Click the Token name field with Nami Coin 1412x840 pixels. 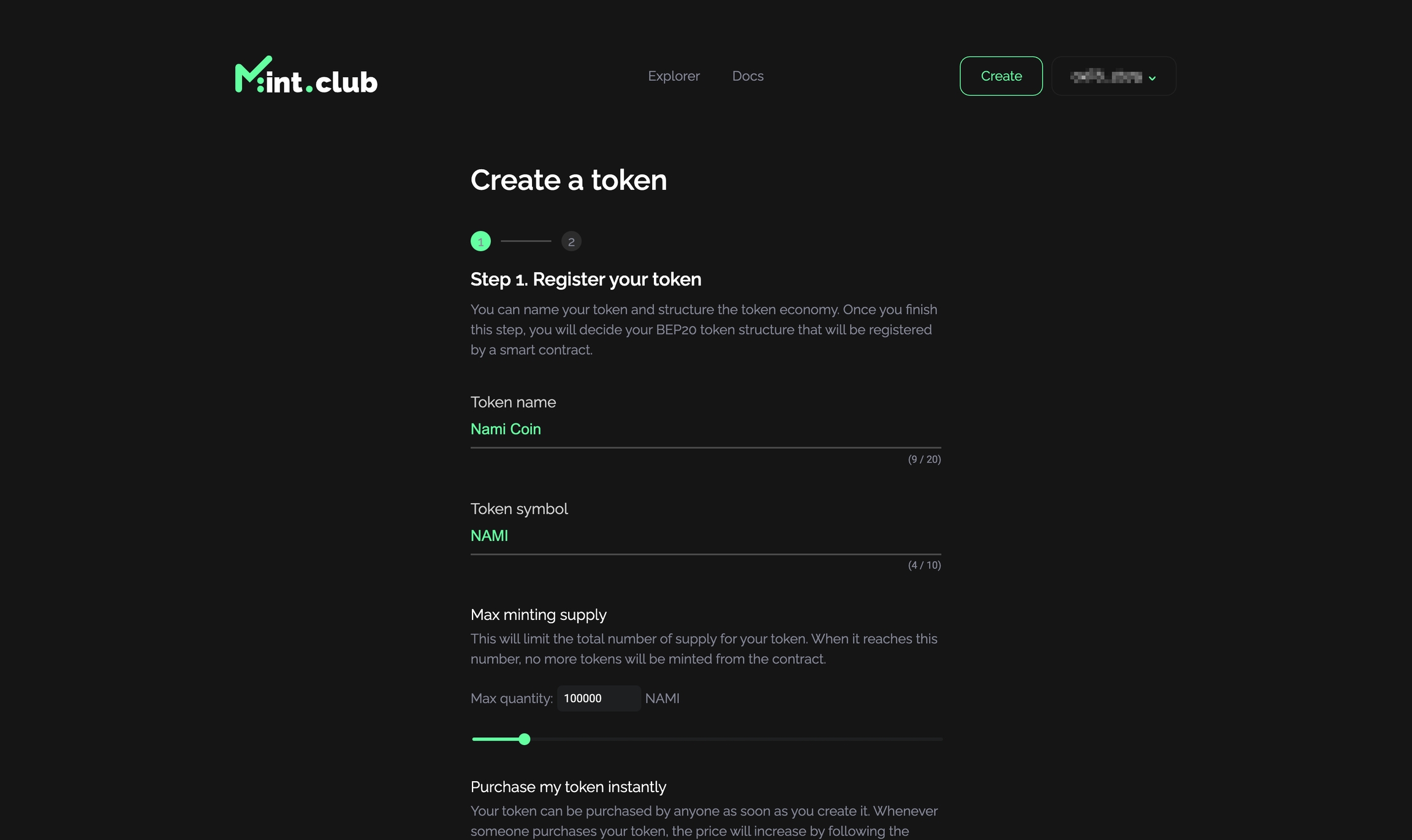[705, 429]
